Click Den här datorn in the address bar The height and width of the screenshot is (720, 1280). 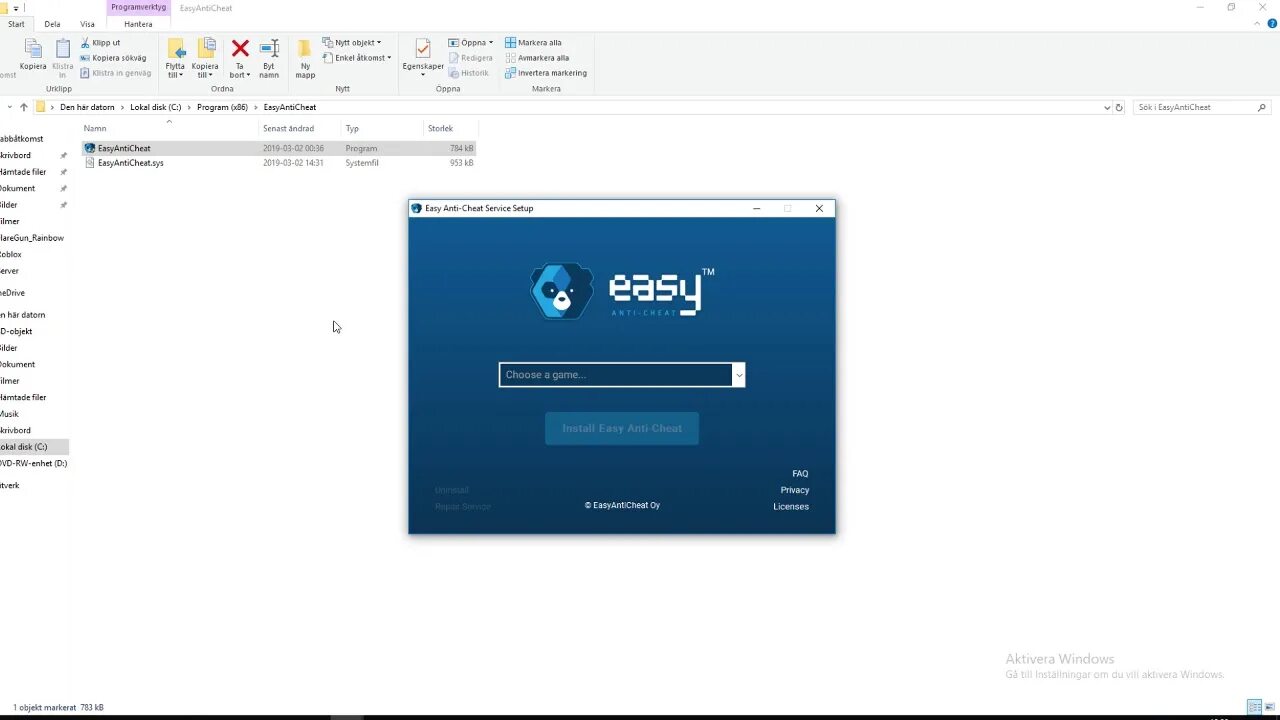click(87, 107)
